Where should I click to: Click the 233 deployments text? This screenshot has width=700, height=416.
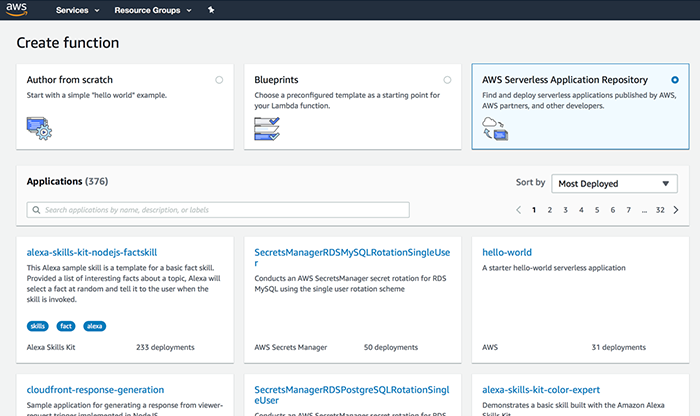165,347
